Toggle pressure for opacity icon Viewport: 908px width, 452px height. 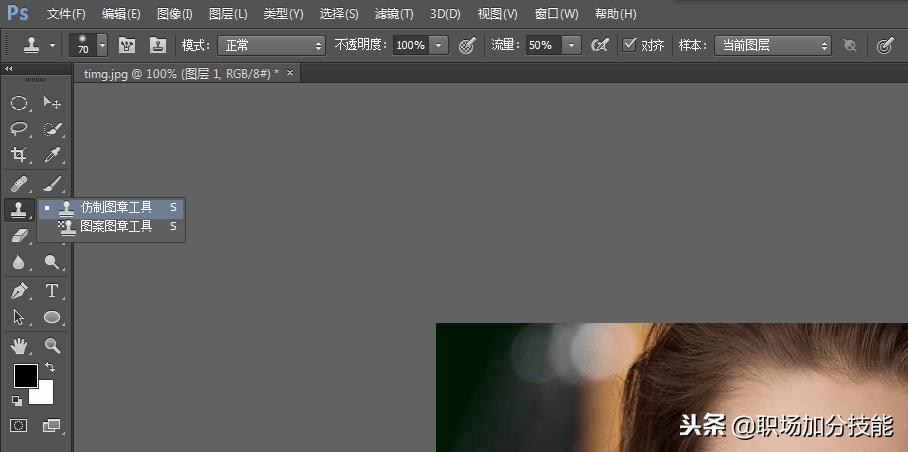(x=467, y=45)
